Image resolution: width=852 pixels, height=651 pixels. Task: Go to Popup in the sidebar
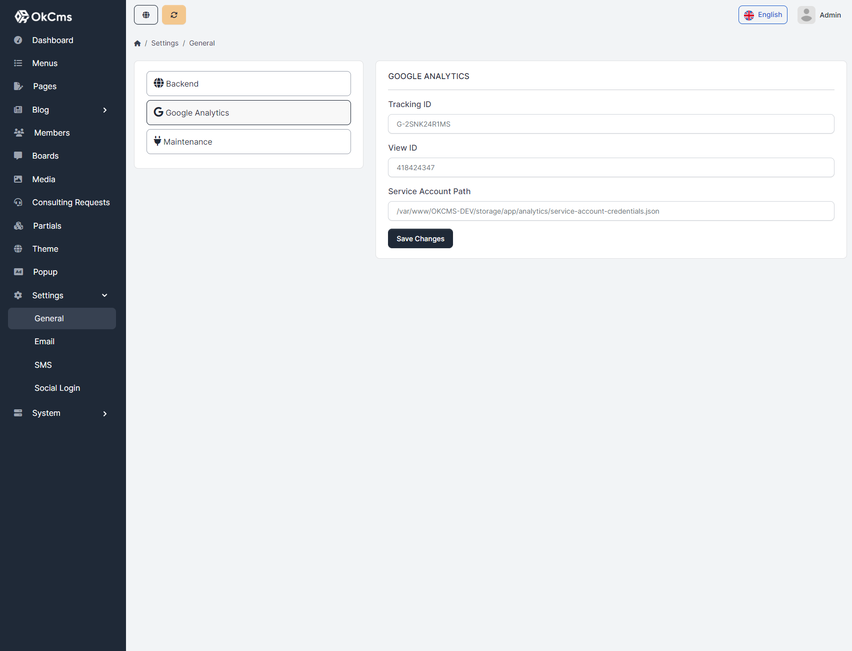[x=44, y=272]
